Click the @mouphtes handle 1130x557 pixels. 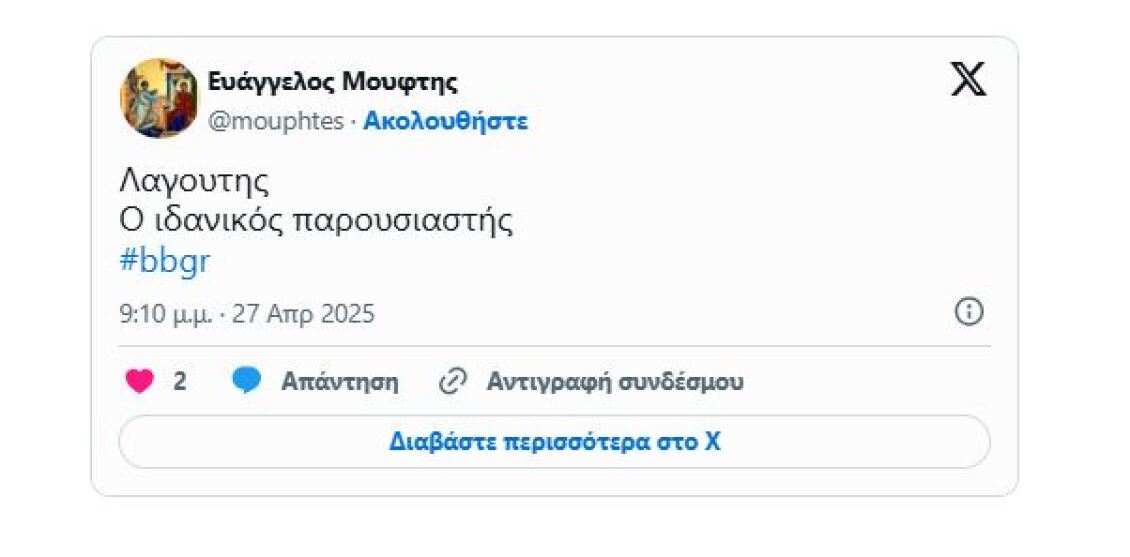[x=276, y=122]
